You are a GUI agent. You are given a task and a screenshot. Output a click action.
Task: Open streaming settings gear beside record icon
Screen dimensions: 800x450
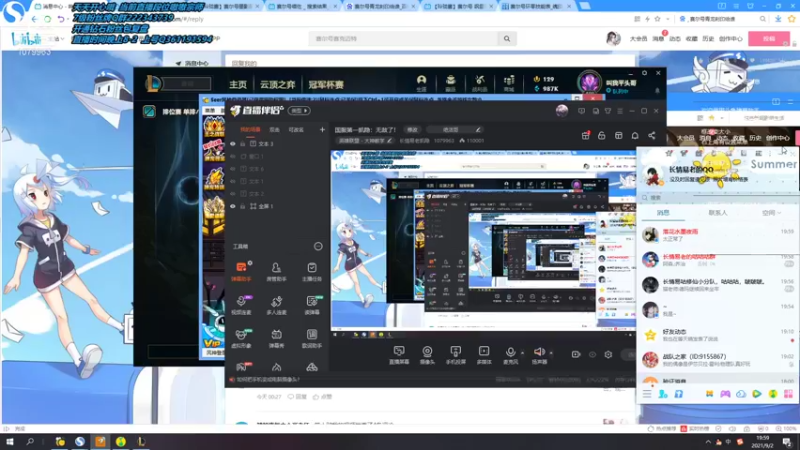coord(608,354)
